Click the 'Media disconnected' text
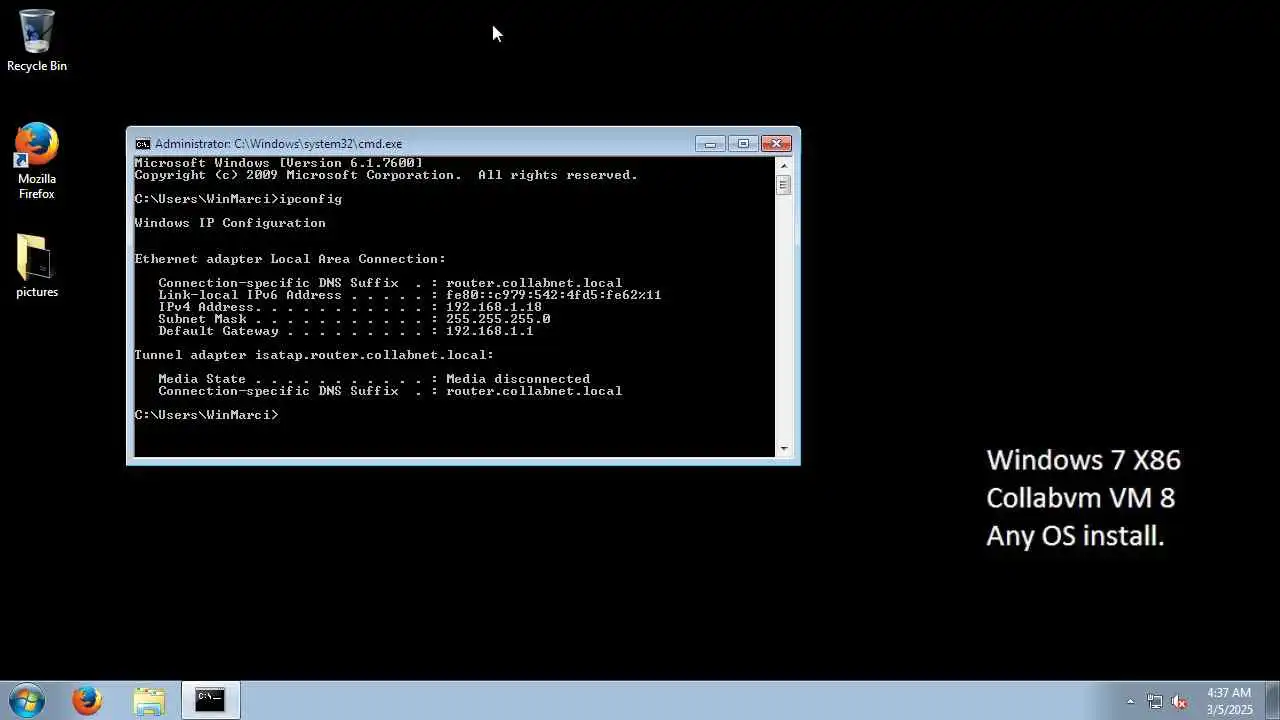1280x720 pixels. pos(518,379)
